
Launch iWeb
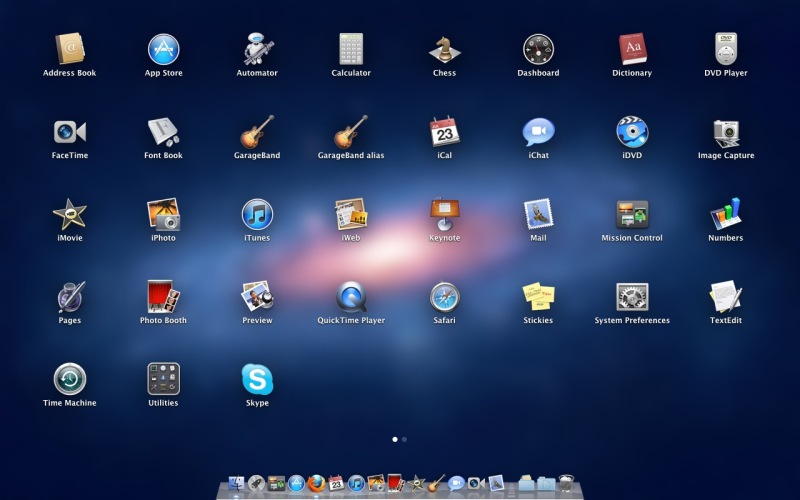point(351,214)
